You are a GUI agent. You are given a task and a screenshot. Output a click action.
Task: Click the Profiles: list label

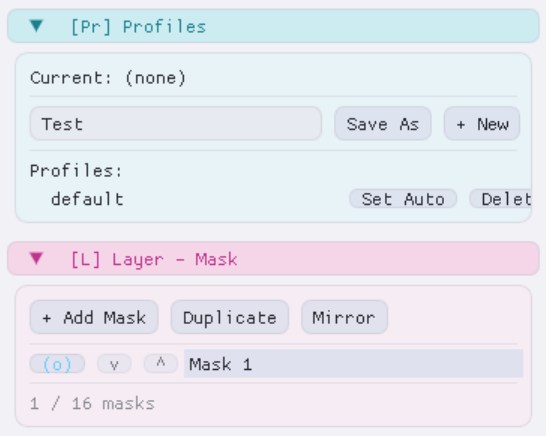point(76,171)
